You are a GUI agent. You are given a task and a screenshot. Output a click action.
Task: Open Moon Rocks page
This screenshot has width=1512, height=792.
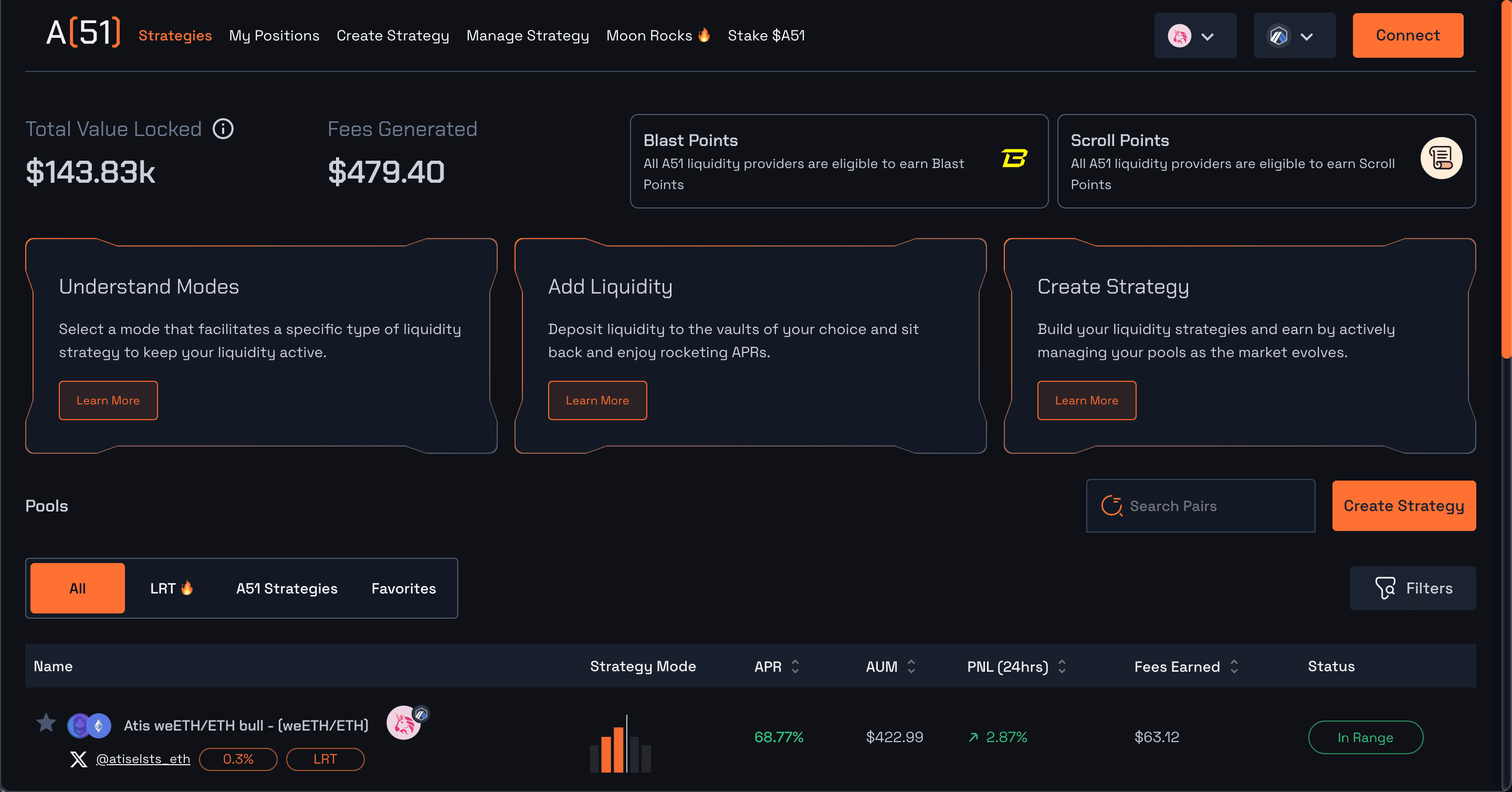point(658,35)
